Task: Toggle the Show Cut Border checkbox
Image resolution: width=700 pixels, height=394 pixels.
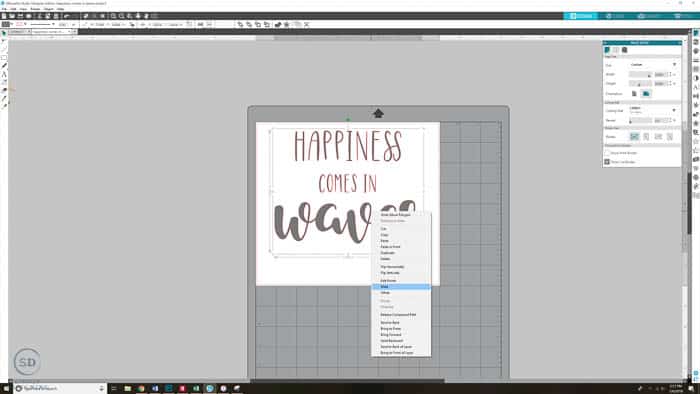Action: coord(607,162)
